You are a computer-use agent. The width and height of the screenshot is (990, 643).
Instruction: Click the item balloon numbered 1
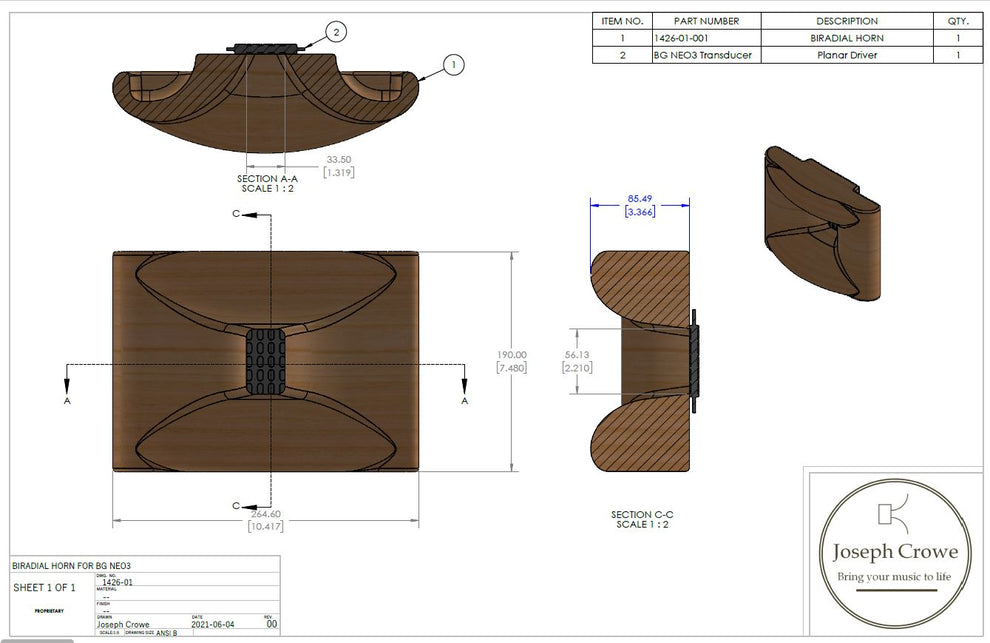tap(453, 65)
